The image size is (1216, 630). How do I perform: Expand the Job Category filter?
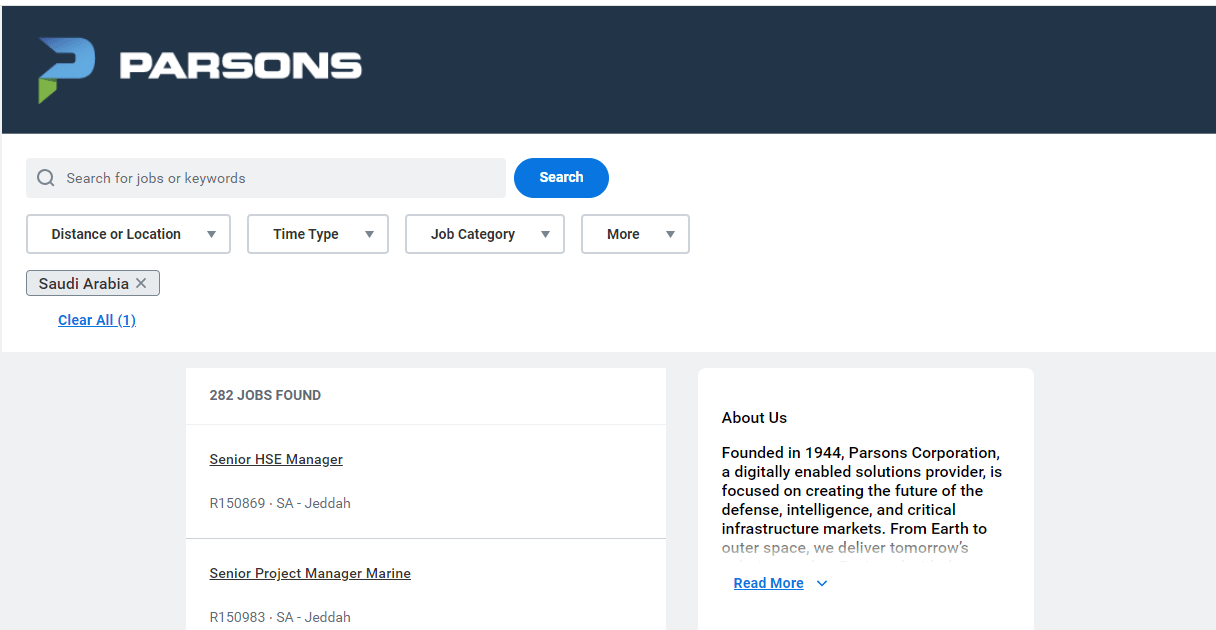(485, 234)
